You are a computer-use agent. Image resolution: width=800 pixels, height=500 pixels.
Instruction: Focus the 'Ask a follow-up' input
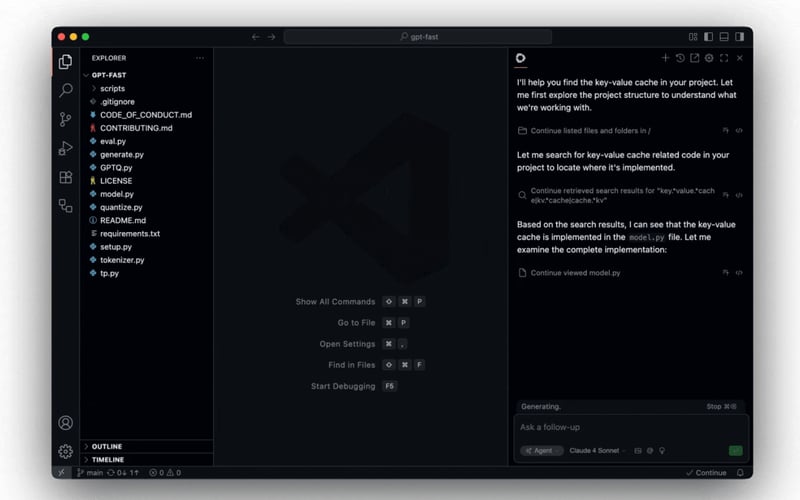[631, 427]
